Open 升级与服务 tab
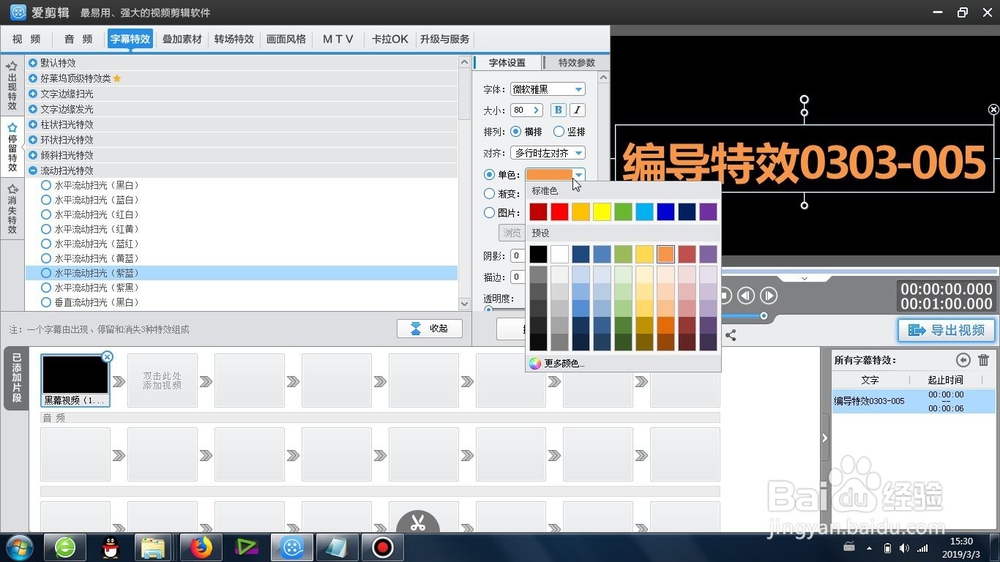 click(x=445, y=39)
